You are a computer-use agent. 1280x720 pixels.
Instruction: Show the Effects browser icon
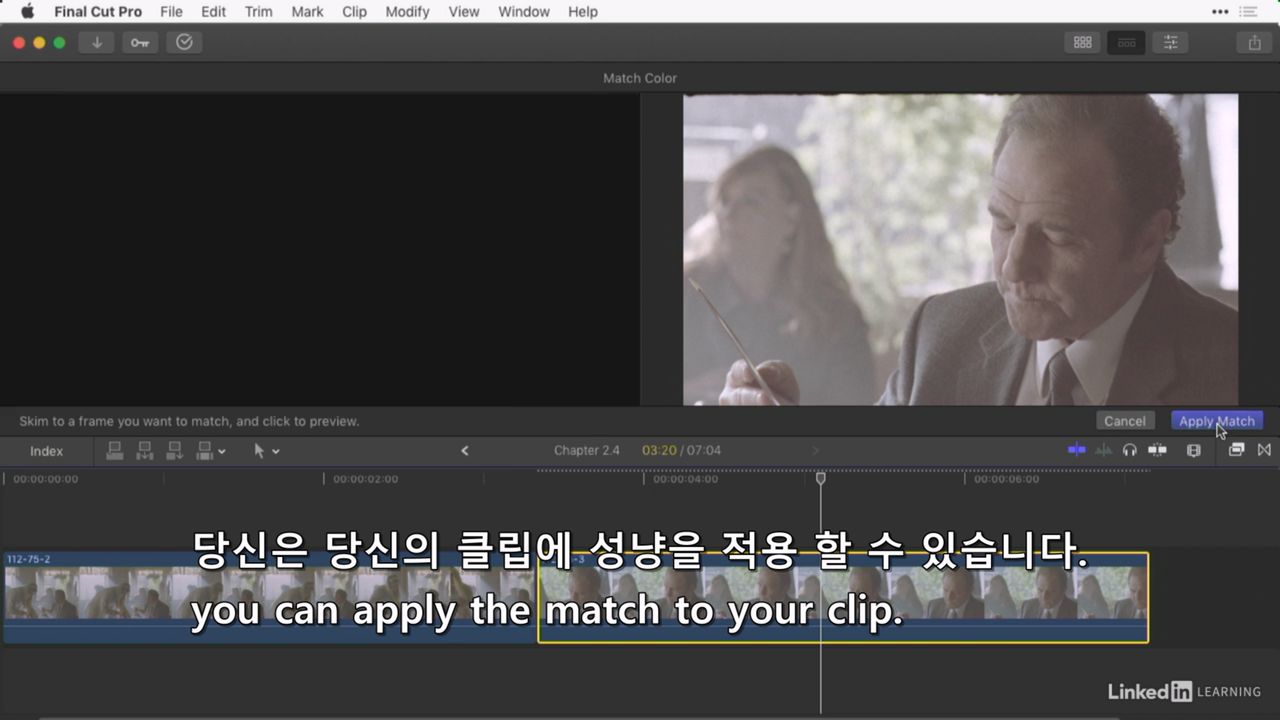(1236, 450)
